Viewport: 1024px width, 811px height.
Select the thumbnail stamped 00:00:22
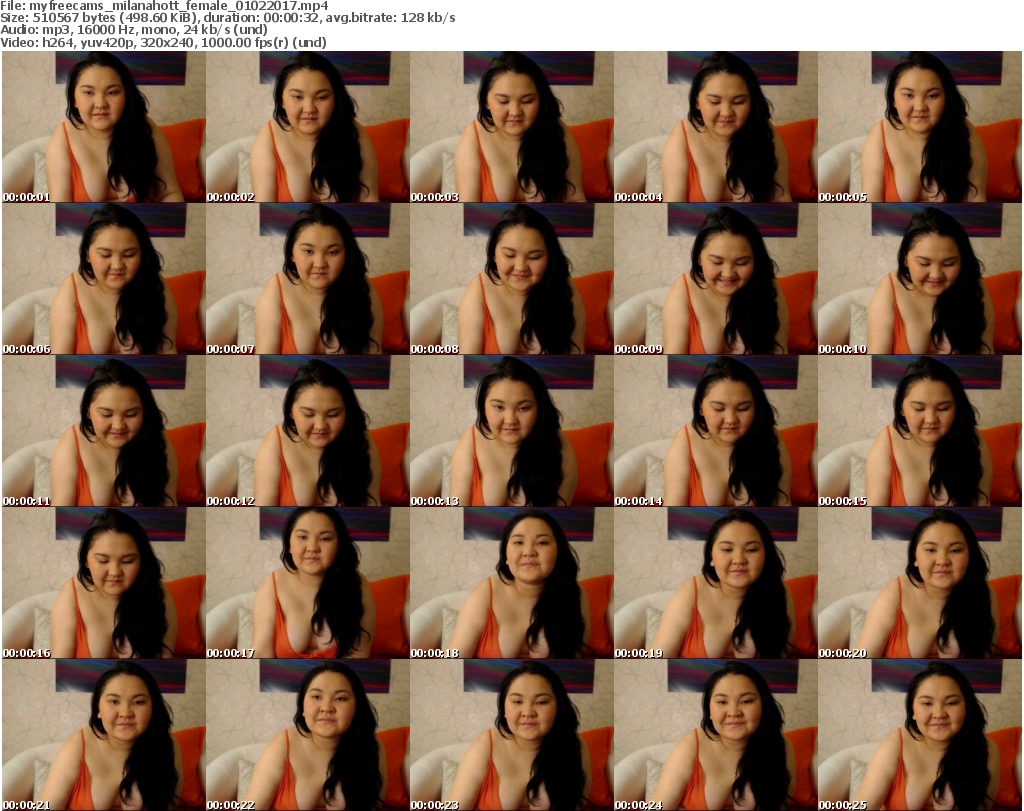click(308, 735)
